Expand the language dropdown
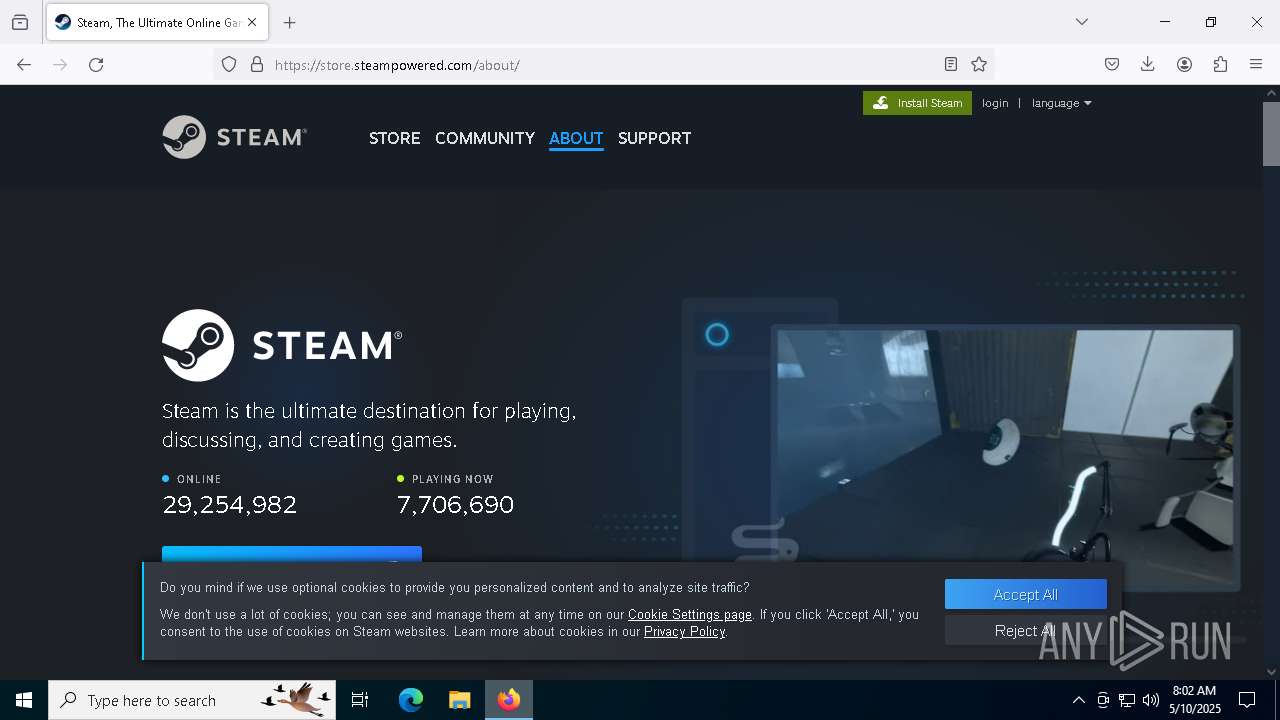This screenshot has height=720, width=1280. [x=1061, y=103]
